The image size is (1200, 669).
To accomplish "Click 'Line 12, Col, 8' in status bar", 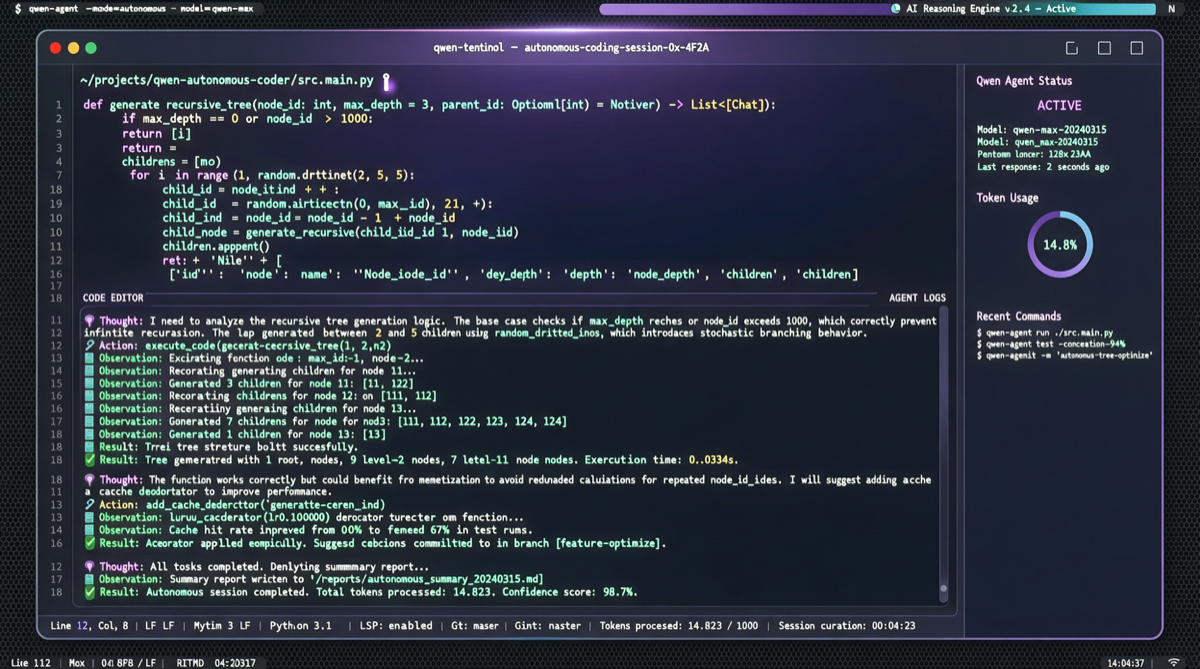I will click(89, 626).
